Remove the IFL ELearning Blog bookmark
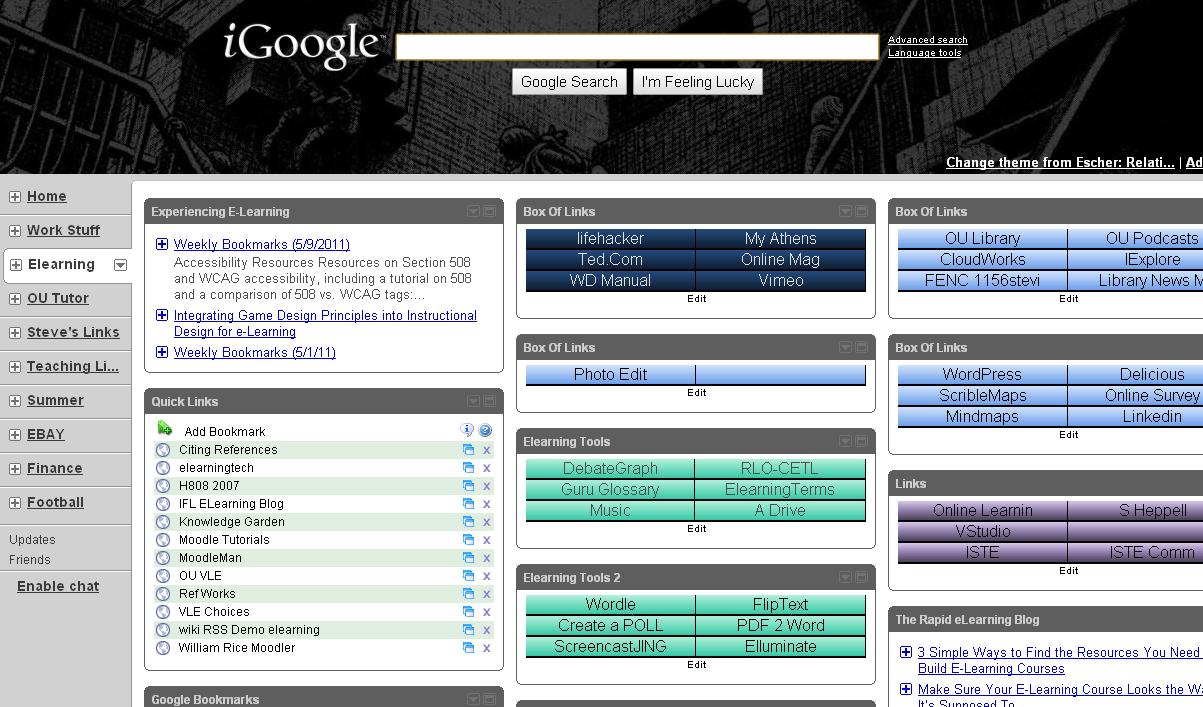1203x707 pixels. click(x=487, y=504)
